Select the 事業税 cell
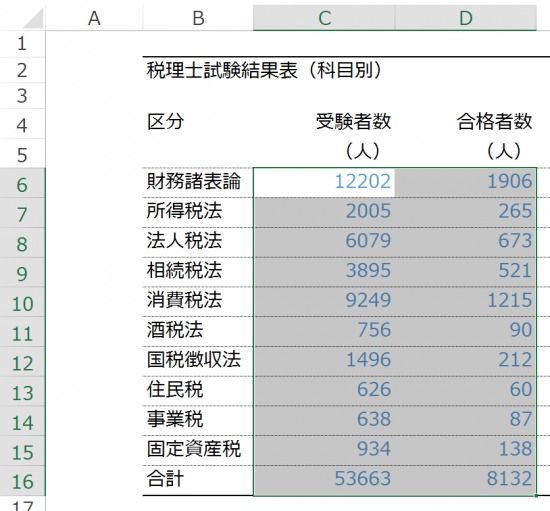This screenshot has height=511, width=550. (198, 421)
